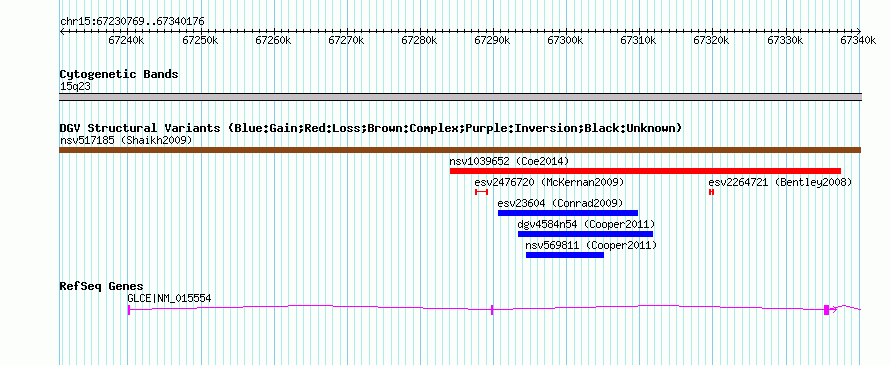Click the 67270k ruler tick label
Image resolution: width=890 pixels, height=365 pixels.
[346, 40]
